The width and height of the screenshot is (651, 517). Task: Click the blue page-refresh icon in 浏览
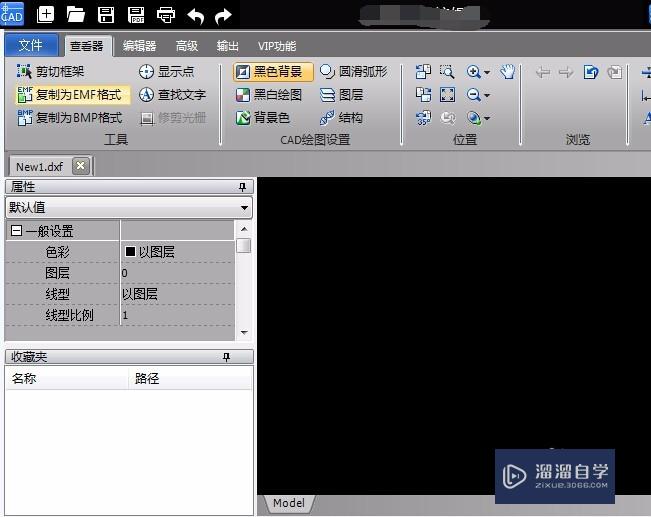coord(590,72)
